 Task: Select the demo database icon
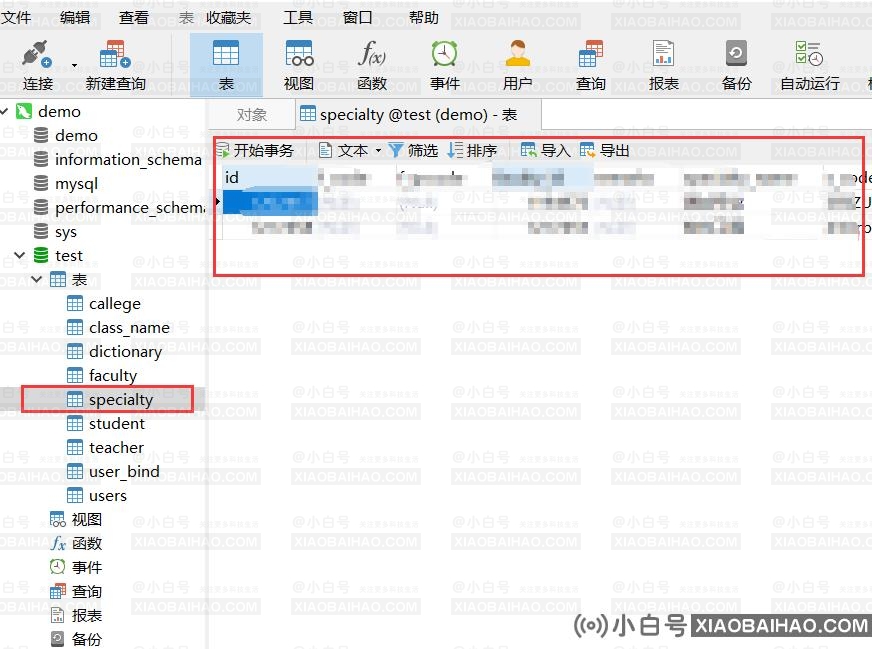click(x=41, y=135)
